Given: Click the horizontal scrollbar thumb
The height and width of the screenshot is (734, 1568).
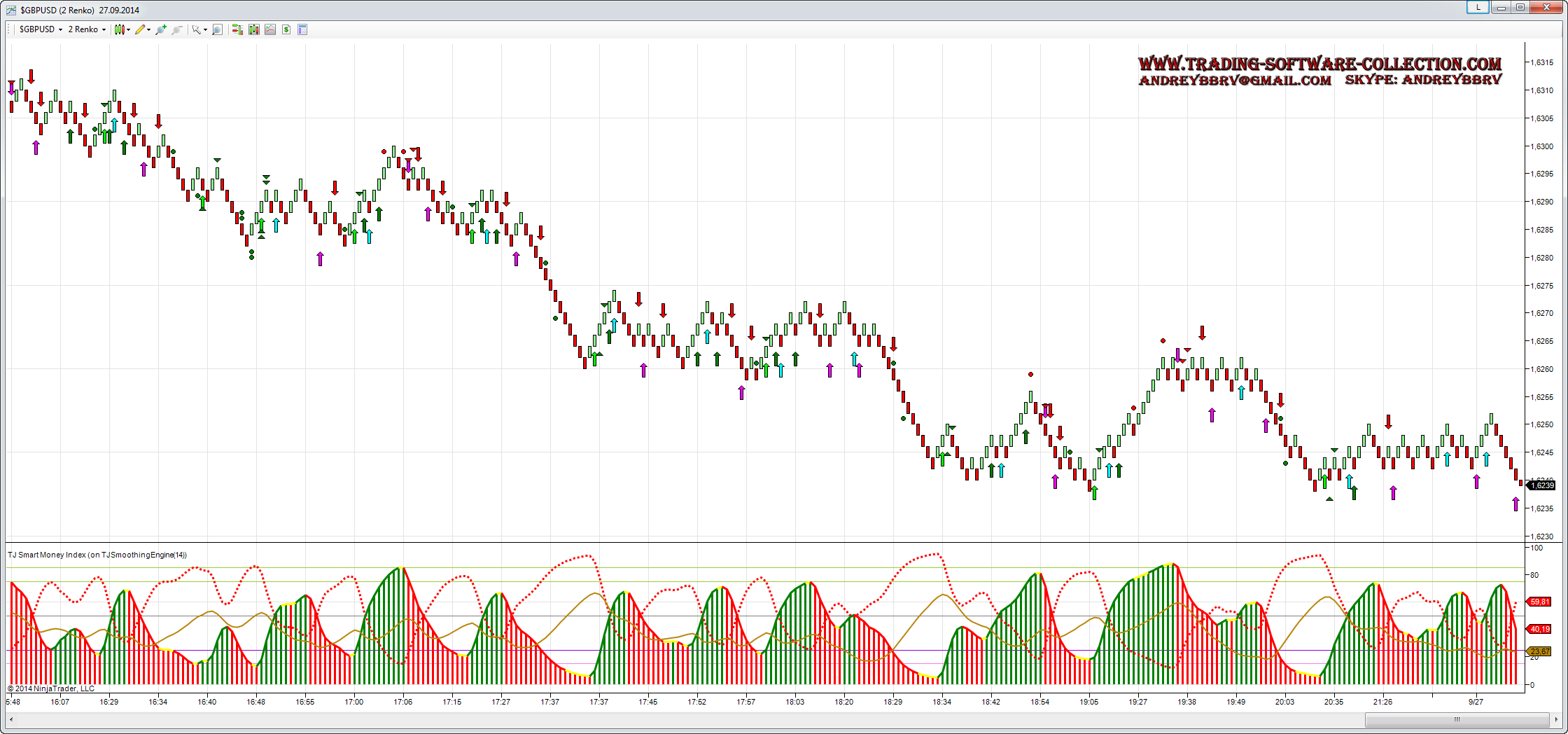Looking at the screenshot, I should pyautogui.click(x=1457, y=719).
